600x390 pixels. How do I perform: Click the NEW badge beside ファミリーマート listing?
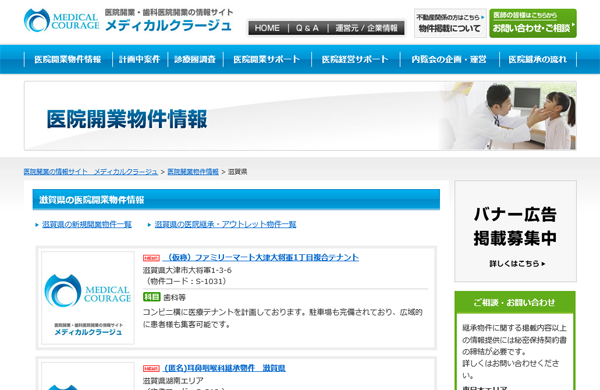point(151,258)
